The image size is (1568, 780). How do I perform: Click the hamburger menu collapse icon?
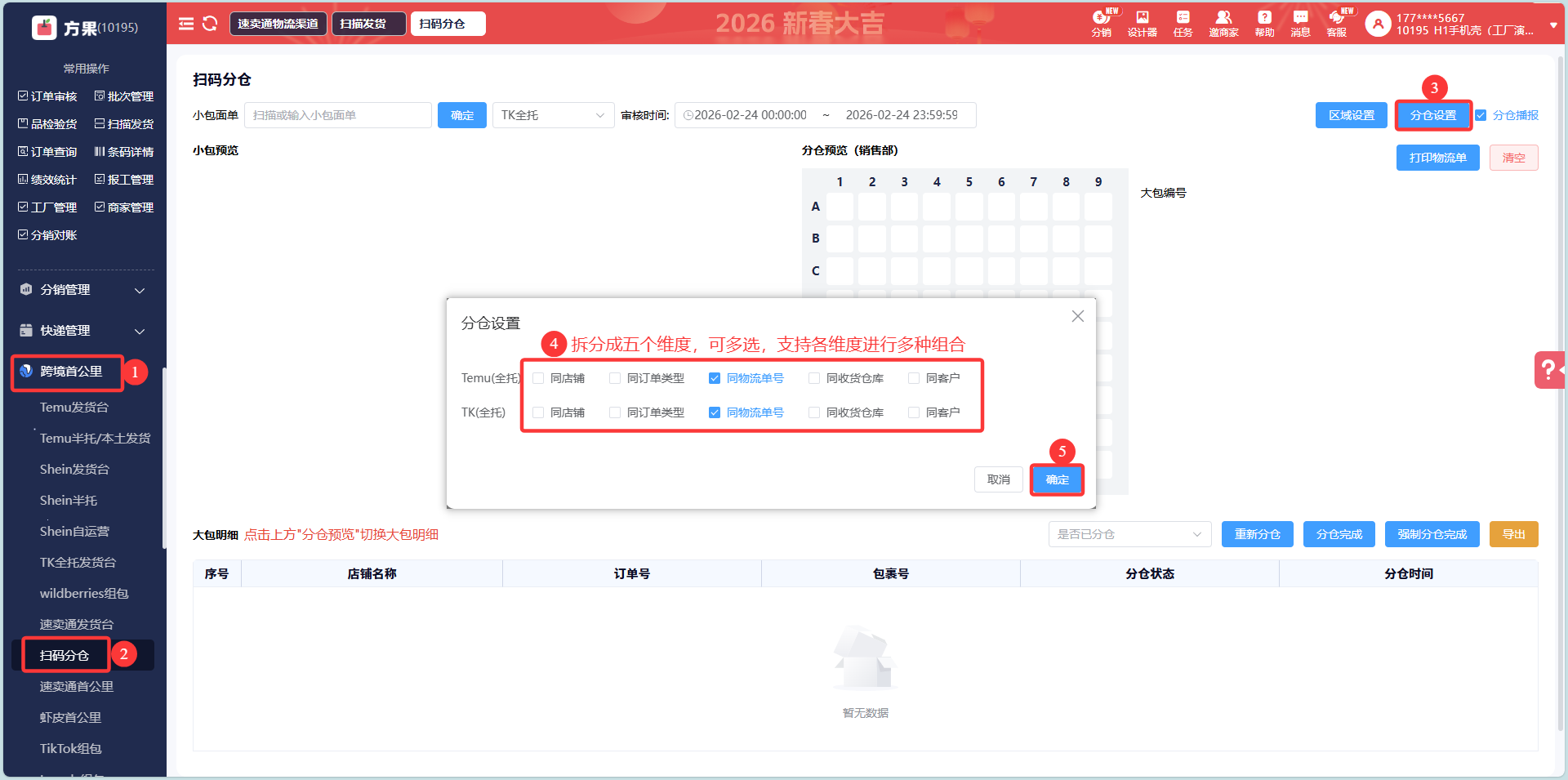coord(186,24)
